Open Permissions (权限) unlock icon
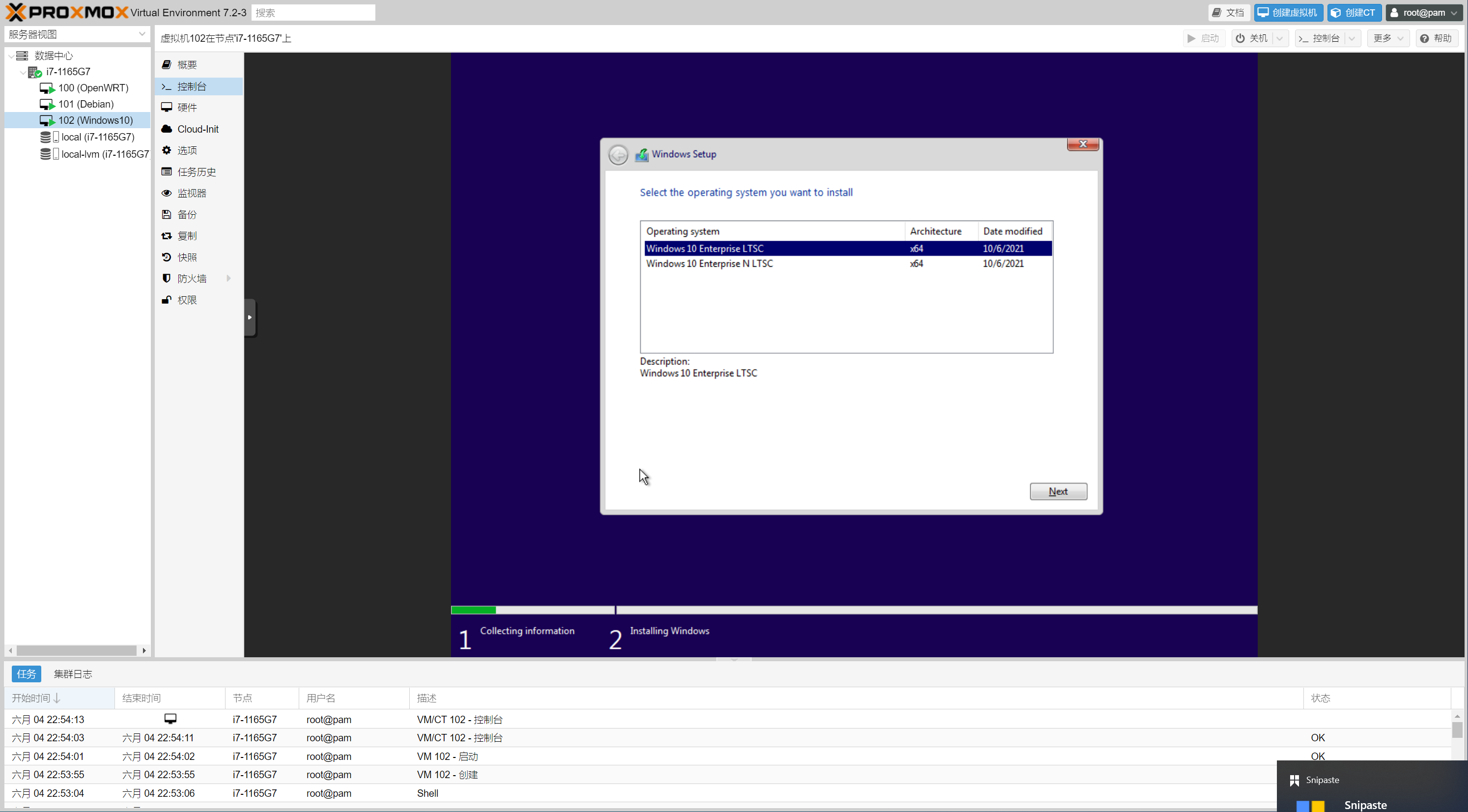This screenshot has height=812, width=1468. pos(167,300)
